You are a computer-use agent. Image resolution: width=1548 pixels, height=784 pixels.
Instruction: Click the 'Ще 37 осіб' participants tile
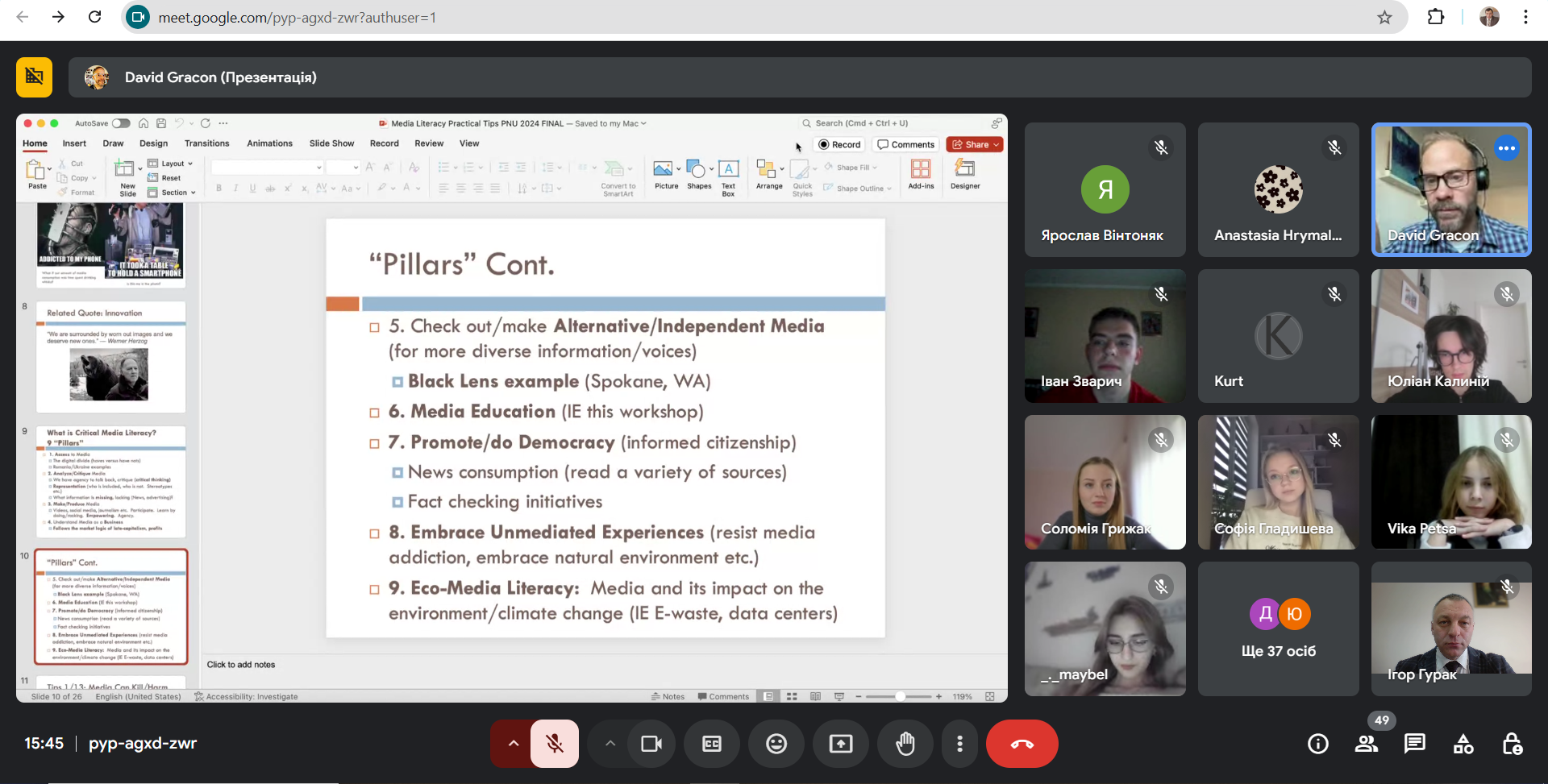[x=1278, y=628]
